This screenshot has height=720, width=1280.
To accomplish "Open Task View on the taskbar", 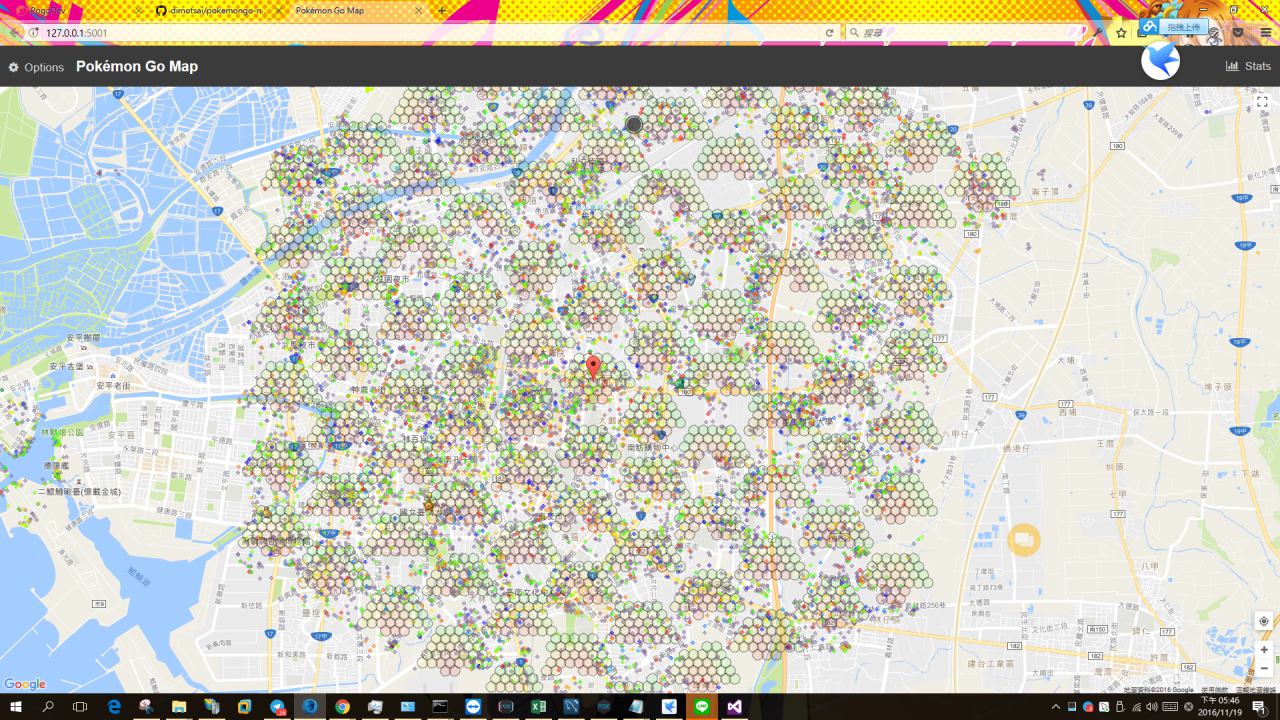I will pos(81,706).
